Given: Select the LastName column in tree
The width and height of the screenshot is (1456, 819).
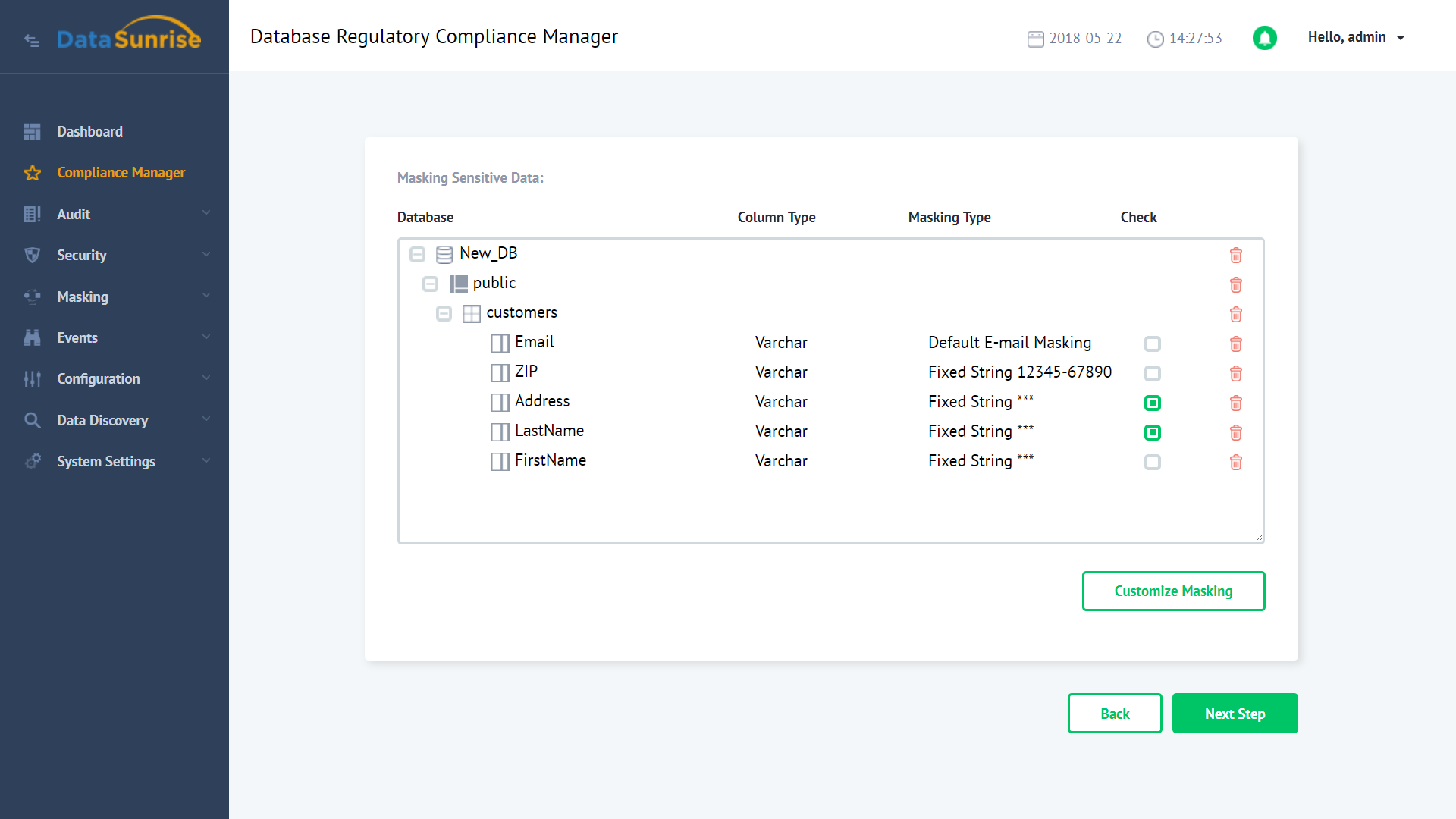Looking at the screenshot, I should [x=549, y=431].
